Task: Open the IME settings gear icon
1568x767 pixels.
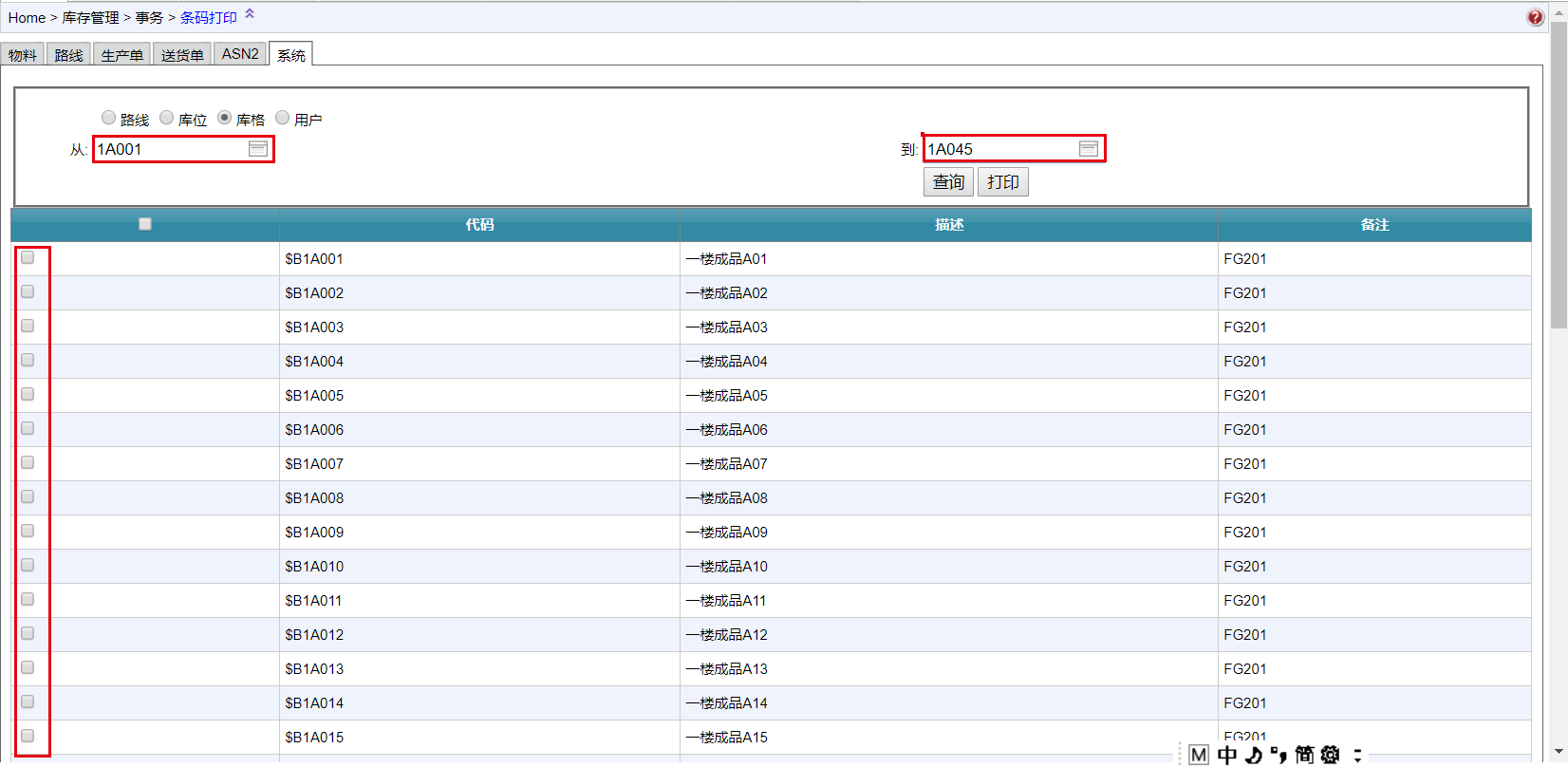Action: (1331, 755)
